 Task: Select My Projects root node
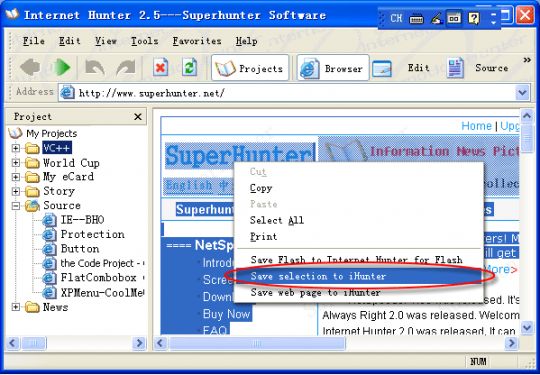(x=52, y=133)
